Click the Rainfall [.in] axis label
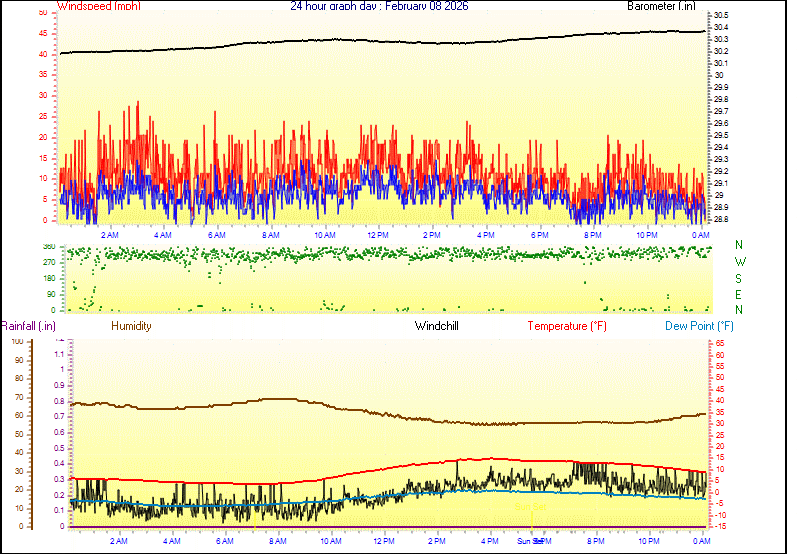This screenshot has width=798, height=554. 28,326
